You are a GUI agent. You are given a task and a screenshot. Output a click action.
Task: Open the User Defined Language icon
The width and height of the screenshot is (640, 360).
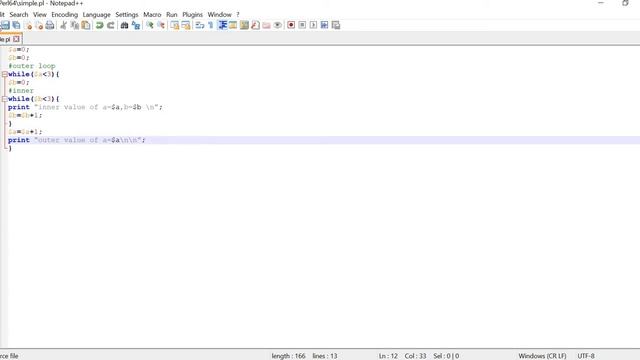click(x=233, y=25)
